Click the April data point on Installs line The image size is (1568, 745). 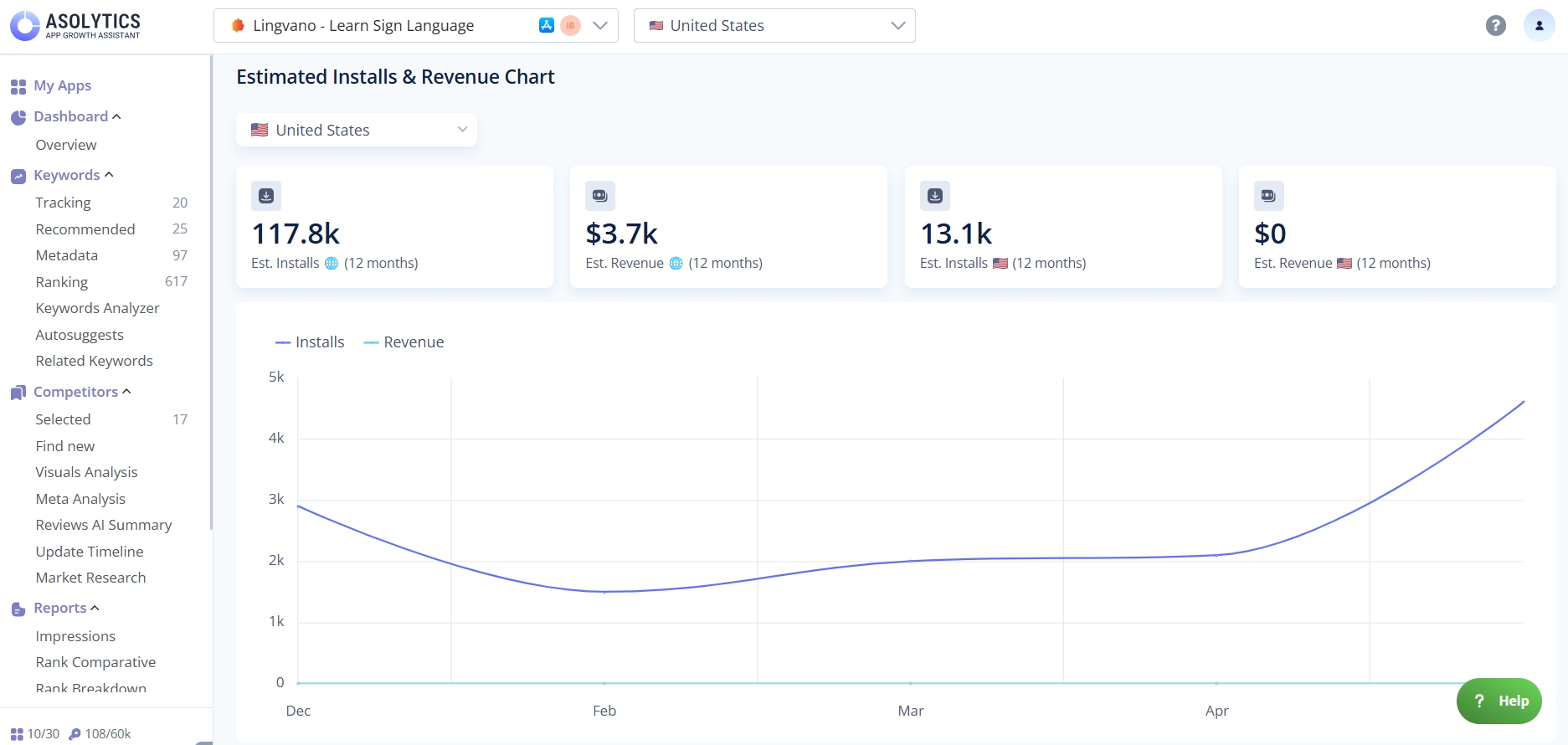click(1216, 555)
